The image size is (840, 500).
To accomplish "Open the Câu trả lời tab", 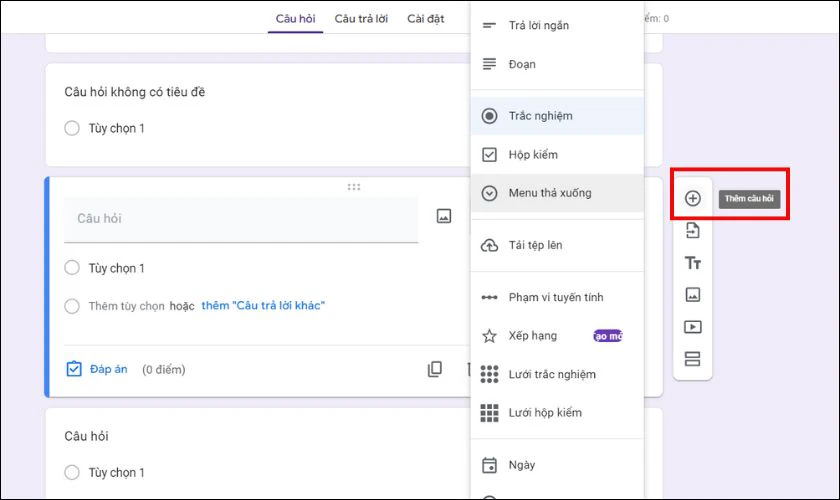I will pos(361,19).
